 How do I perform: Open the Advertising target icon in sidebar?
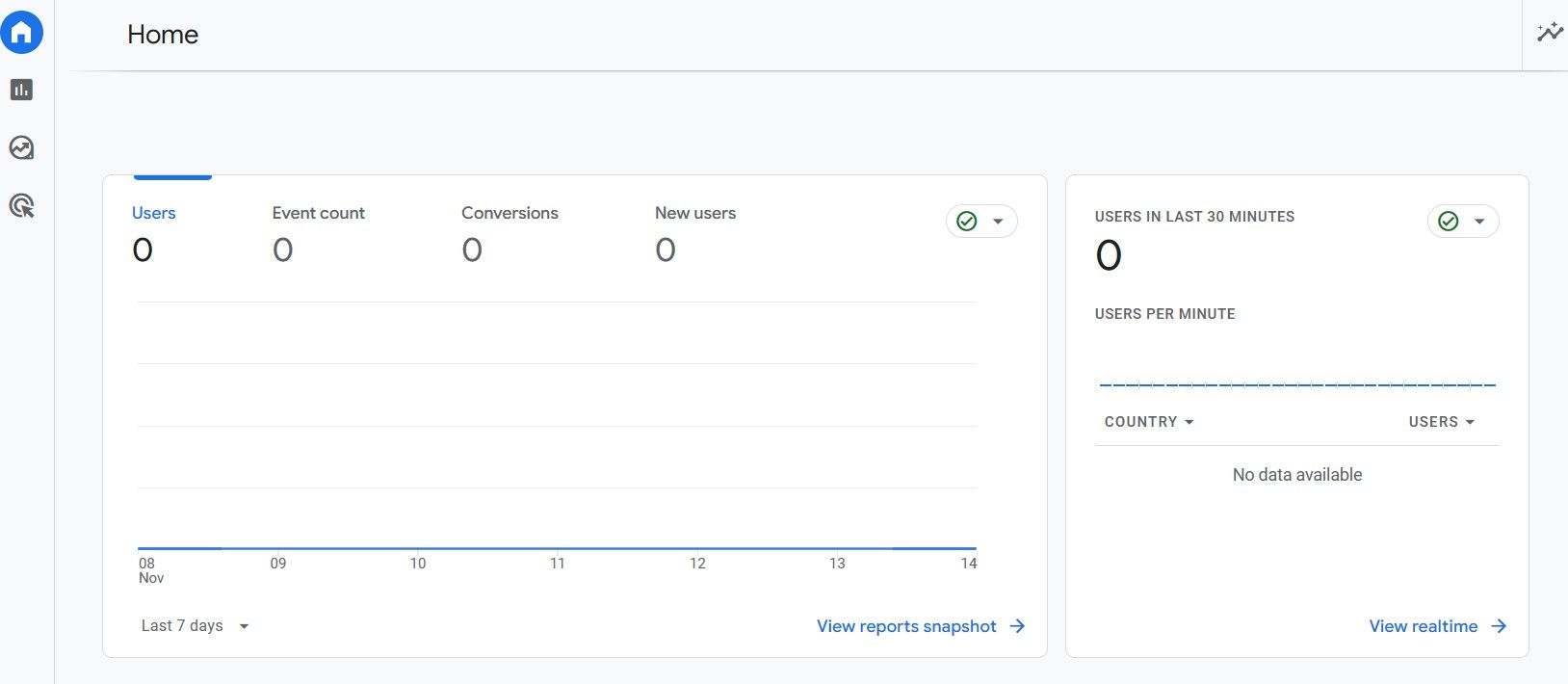click(21, 205)
